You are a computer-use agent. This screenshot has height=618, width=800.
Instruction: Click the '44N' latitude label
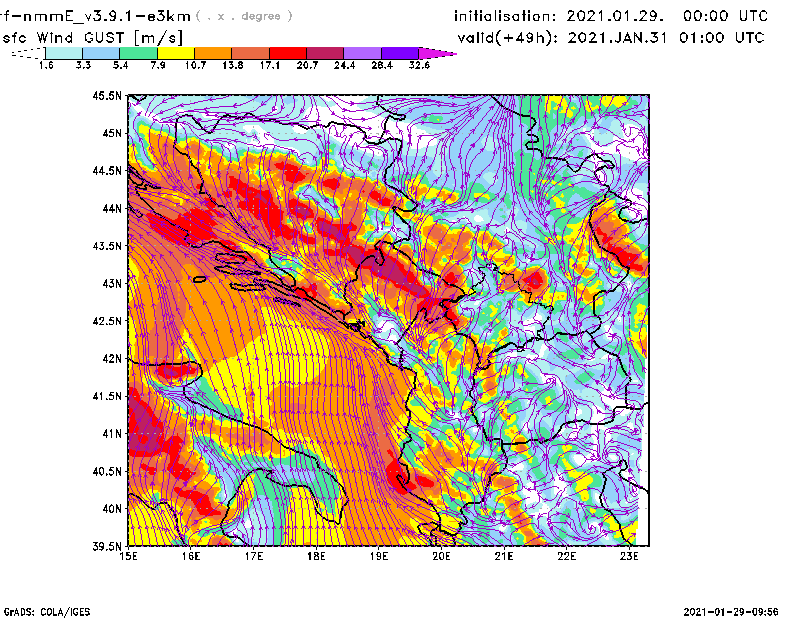point(112,208)
